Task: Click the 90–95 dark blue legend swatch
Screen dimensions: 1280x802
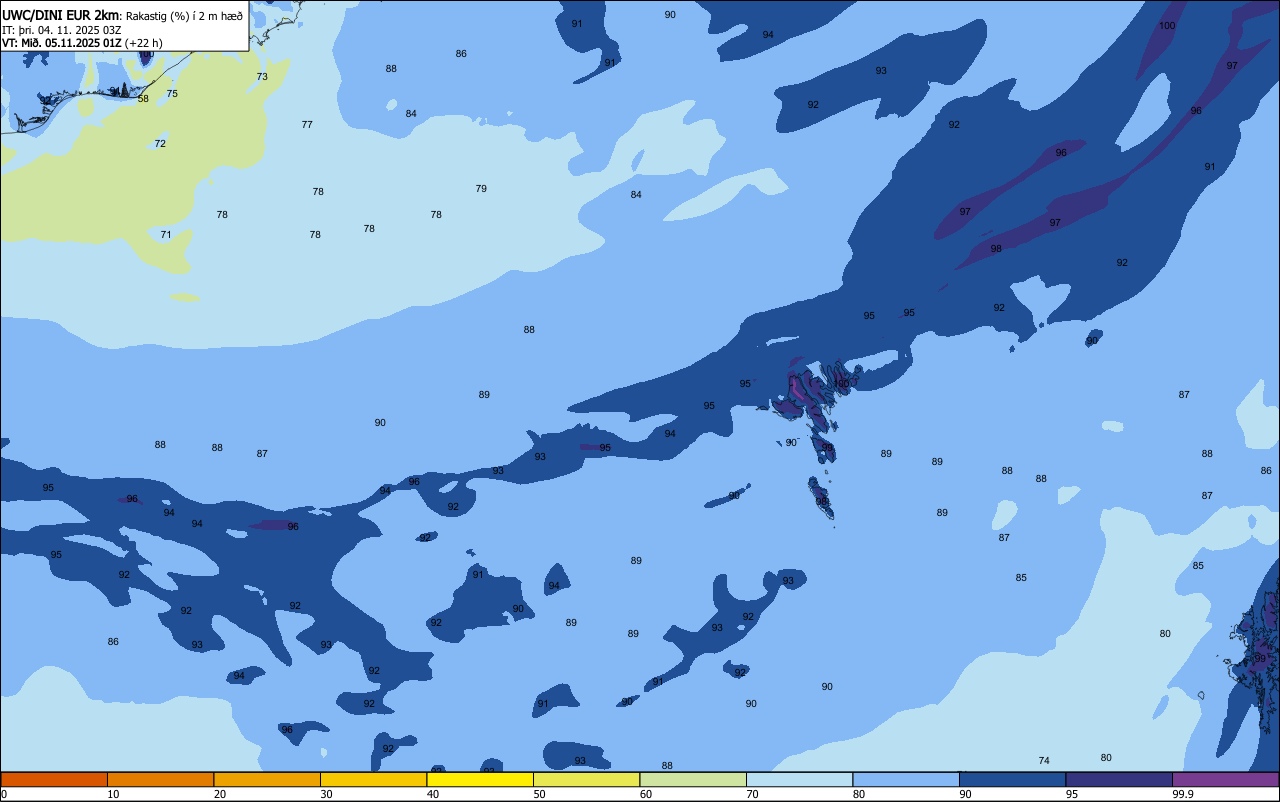Action: point(1012,779)
